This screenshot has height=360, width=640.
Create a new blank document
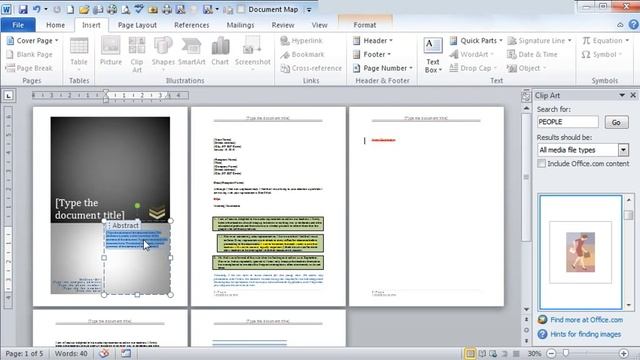[70, 9]
